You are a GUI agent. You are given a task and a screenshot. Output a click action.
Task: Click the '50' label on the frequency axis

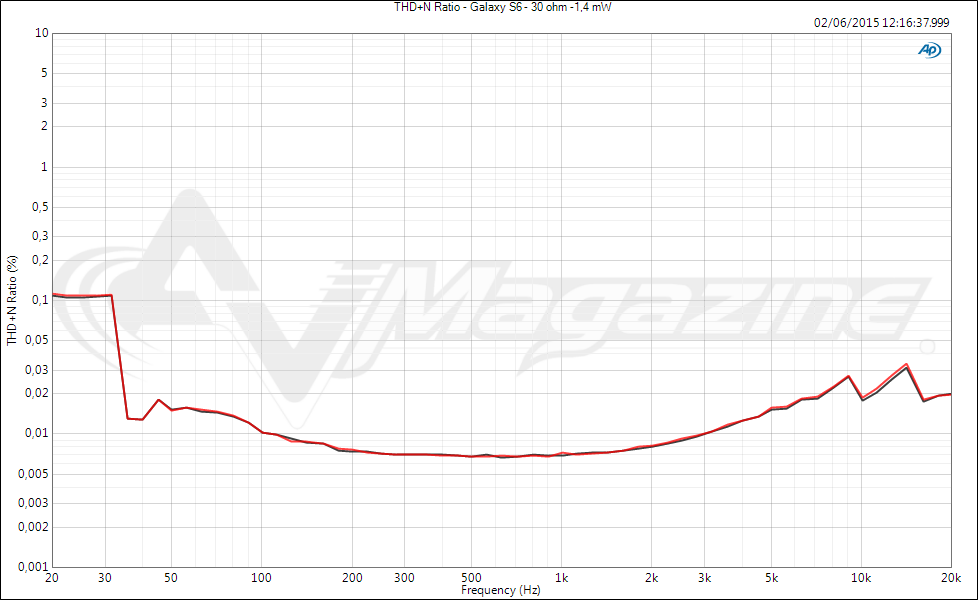click(x=171, y=578)
